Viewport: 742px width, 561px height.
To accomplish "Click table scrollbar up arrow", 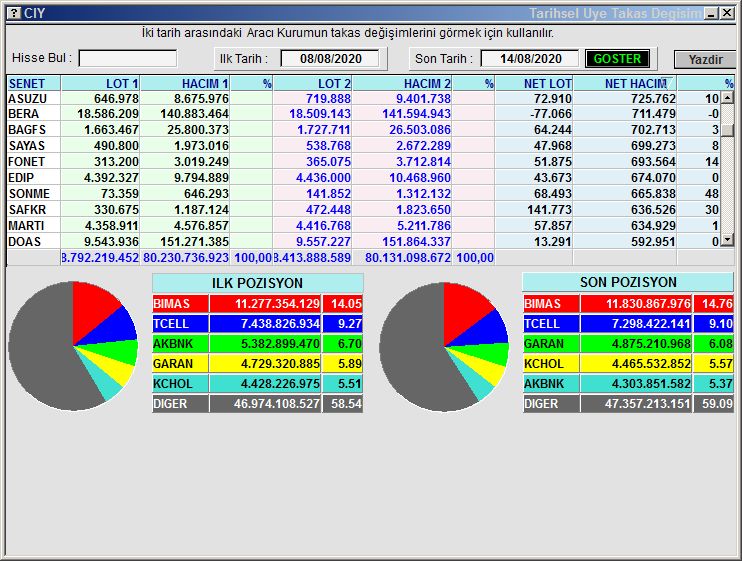I will pyautogui.click(x=727, y=98).
